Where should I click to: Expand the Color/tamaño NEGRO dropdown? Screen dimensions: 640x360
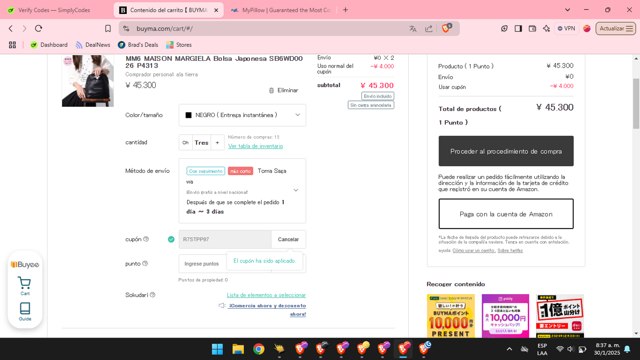(242, 115)
